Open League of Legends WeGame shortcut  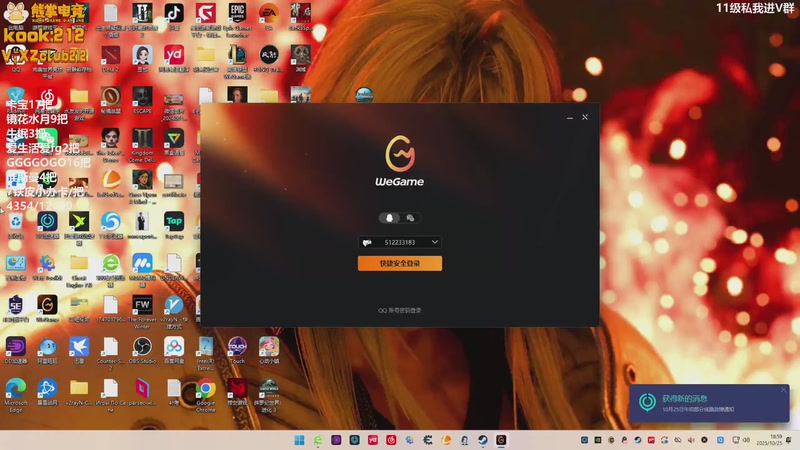tap(237, 61)
